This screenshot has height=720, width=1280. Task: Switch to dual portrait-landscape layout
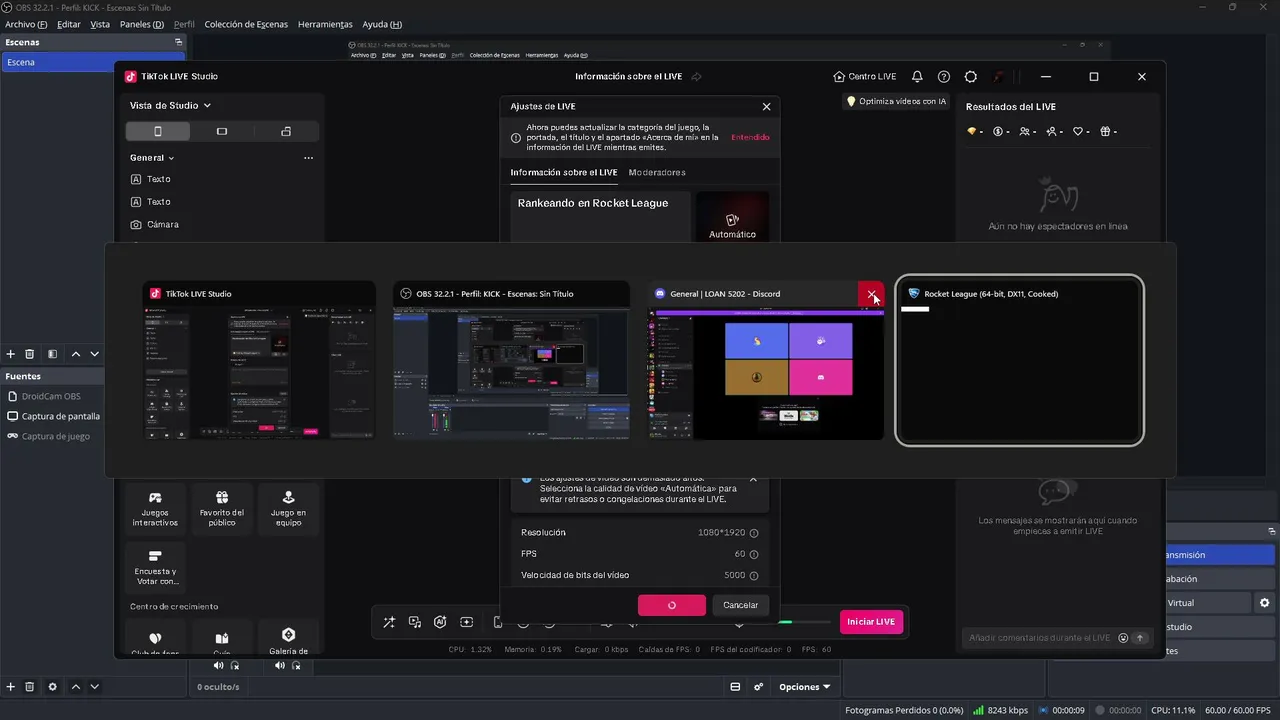tap(286, 131)
